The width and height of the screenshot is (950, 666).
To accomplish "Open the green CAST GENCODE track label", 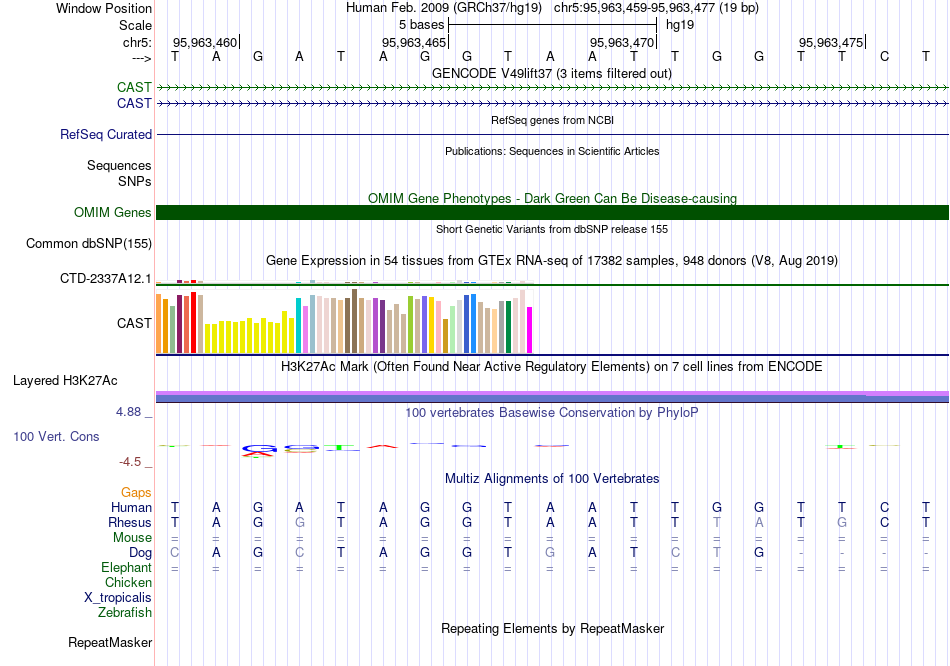I will point(134,87).
